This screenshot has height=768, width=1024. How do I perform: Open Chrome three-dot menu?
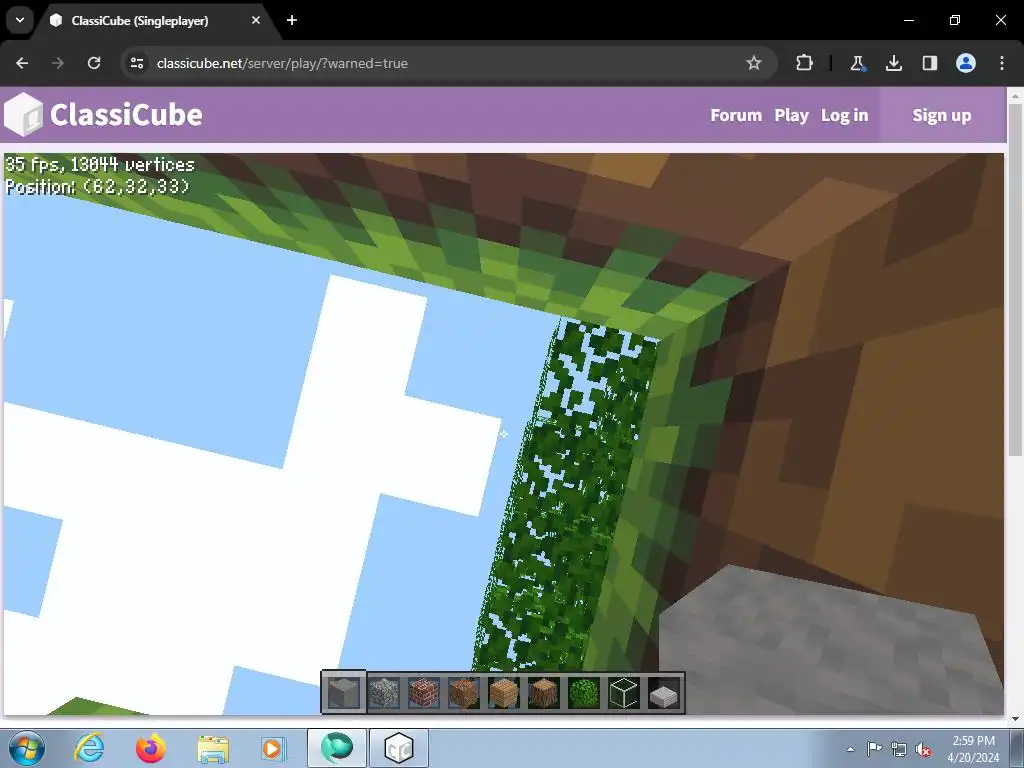(1002, 63)
